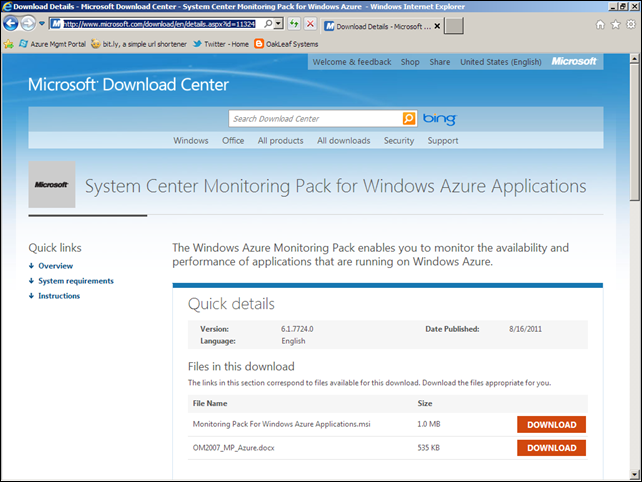
Task: Click the United States (English) link
Action: [x=499, y=62]
